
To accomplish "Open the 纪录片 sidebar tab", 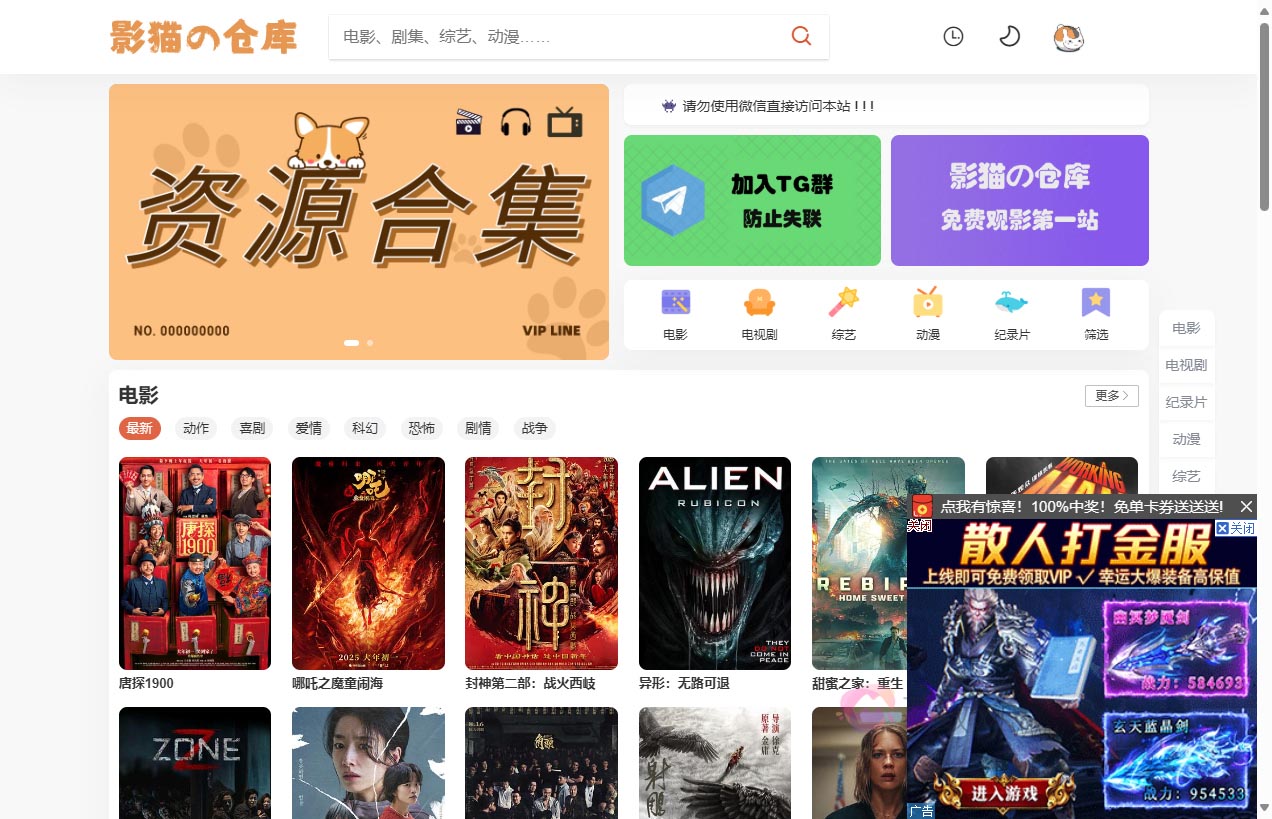I will 1186,402.
